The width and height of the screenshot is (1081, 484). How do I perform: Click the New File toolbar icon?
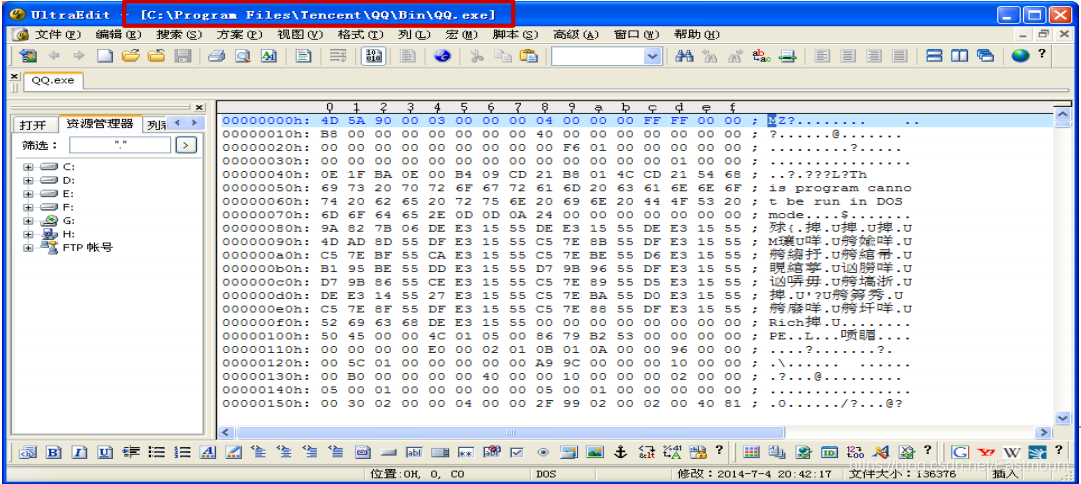105,56
